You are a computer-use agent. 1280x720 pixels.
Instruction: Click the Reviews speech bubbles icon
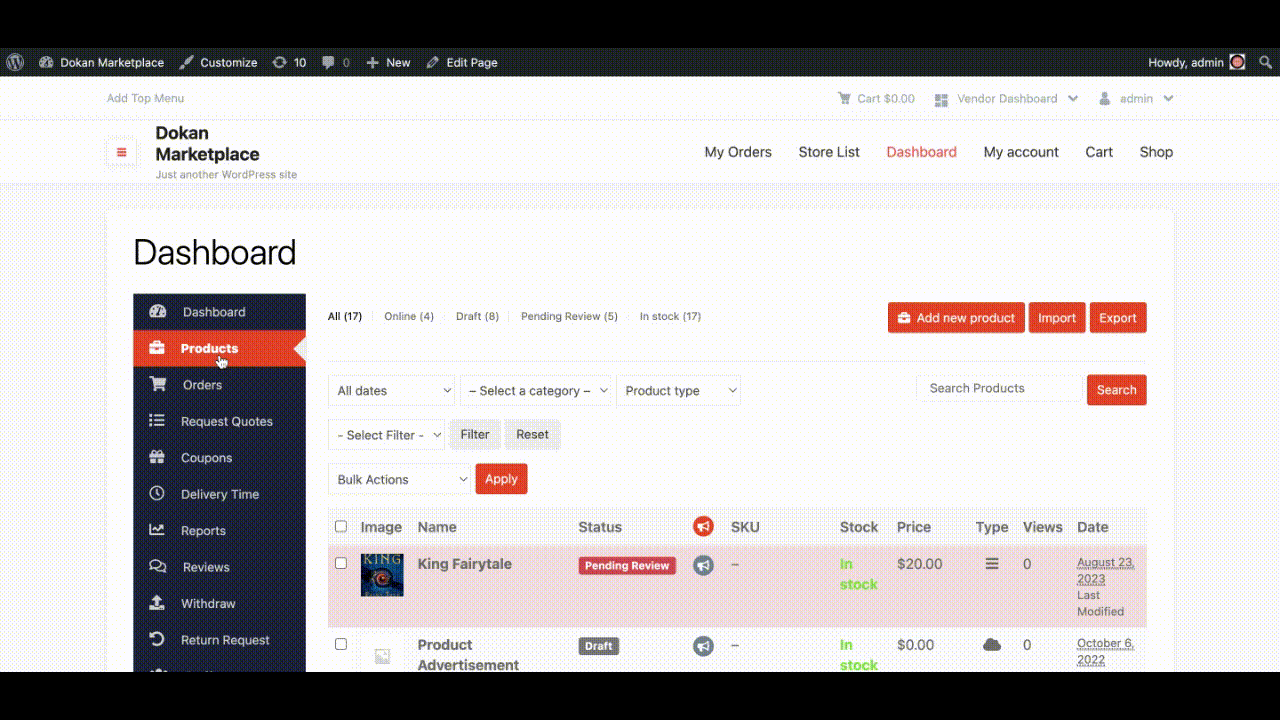point(157,567)
